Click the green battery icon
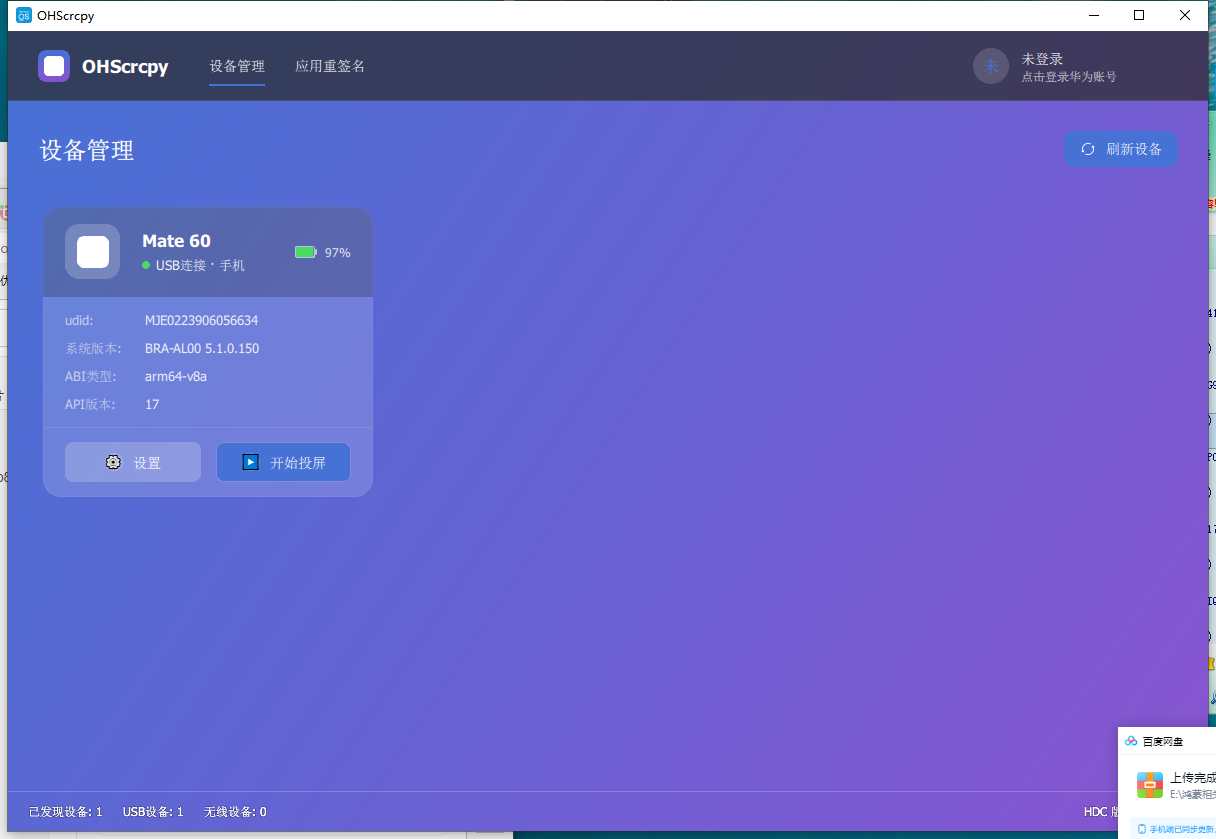This screenshot has width=1216, height=839. click(305, 252)
